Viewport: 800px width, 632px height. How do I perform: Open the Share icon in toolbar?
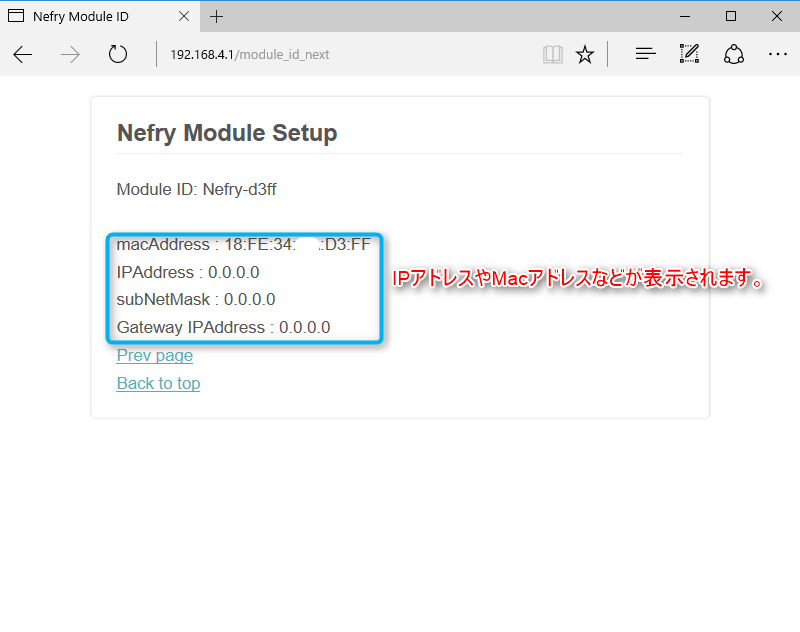point(734,54)
